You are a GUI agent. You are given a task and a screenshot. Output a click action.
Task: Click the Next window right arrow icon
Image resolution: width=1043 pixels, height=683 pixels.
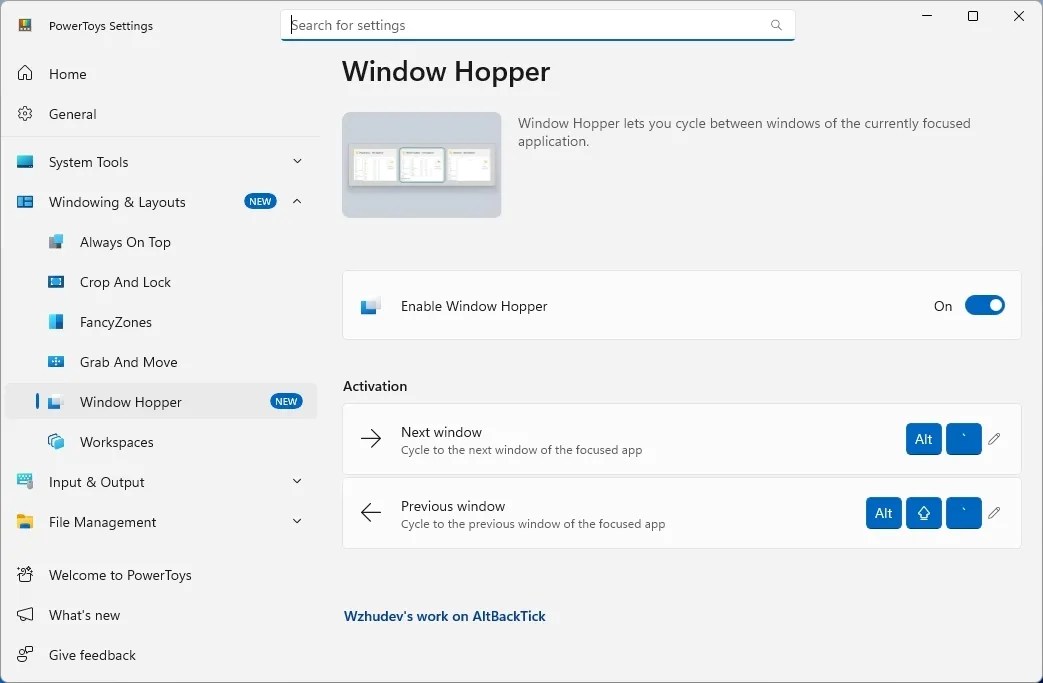371,438
